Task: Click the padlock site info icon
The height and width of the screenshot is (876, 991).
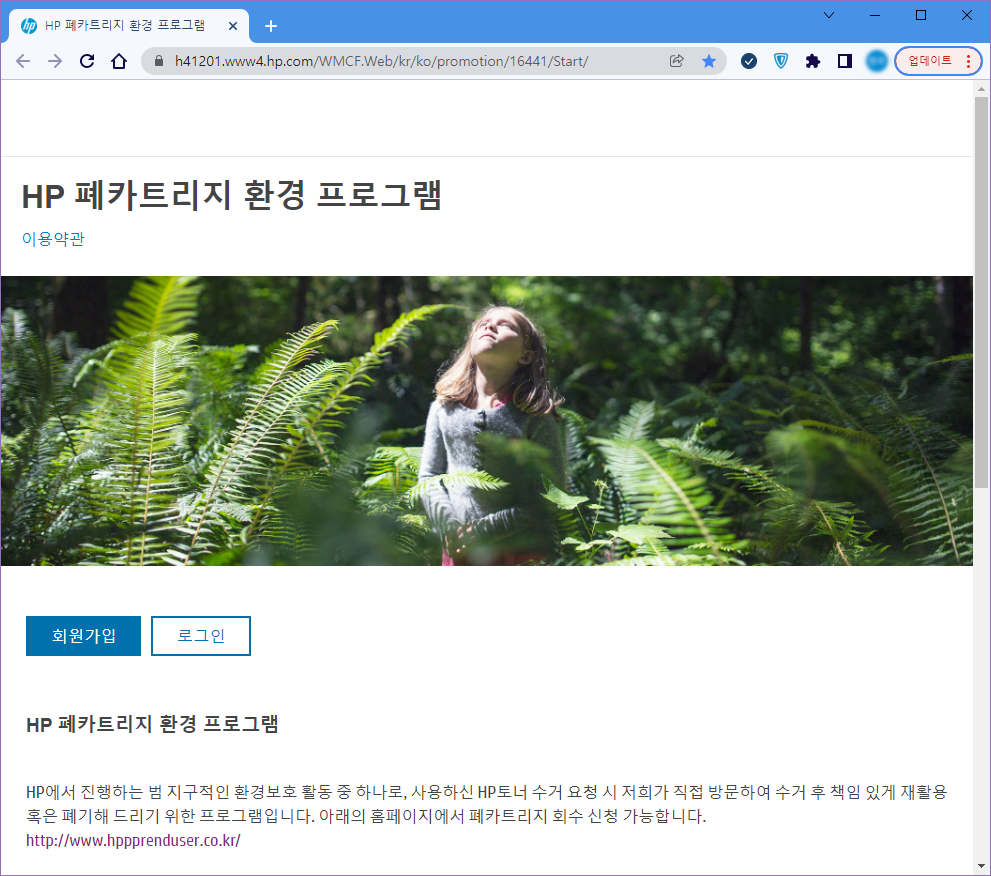Action: [159, 61]
